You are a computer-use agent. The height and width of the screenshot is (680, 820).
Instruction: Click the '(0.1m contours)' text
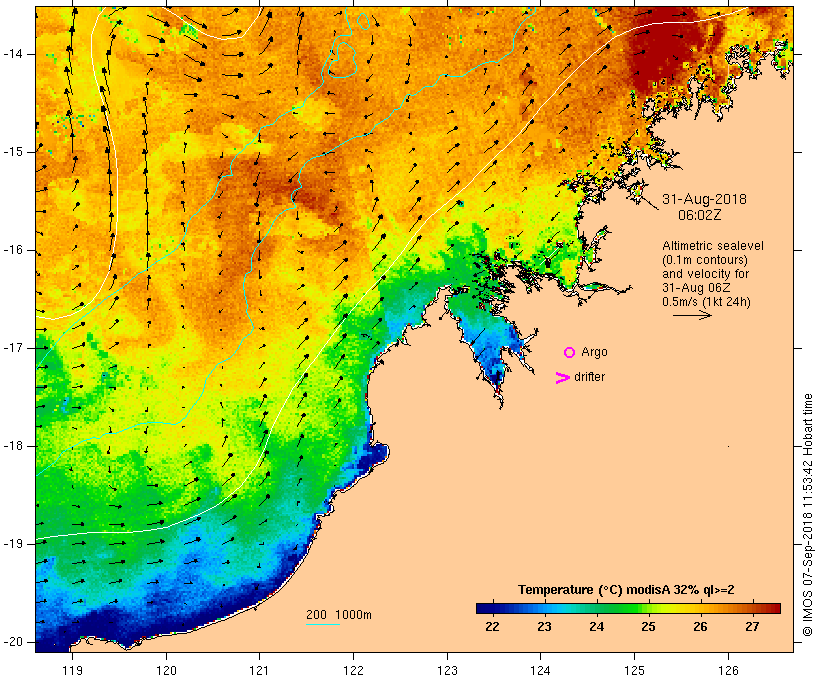pyautogui.click(x=704, y=260)
